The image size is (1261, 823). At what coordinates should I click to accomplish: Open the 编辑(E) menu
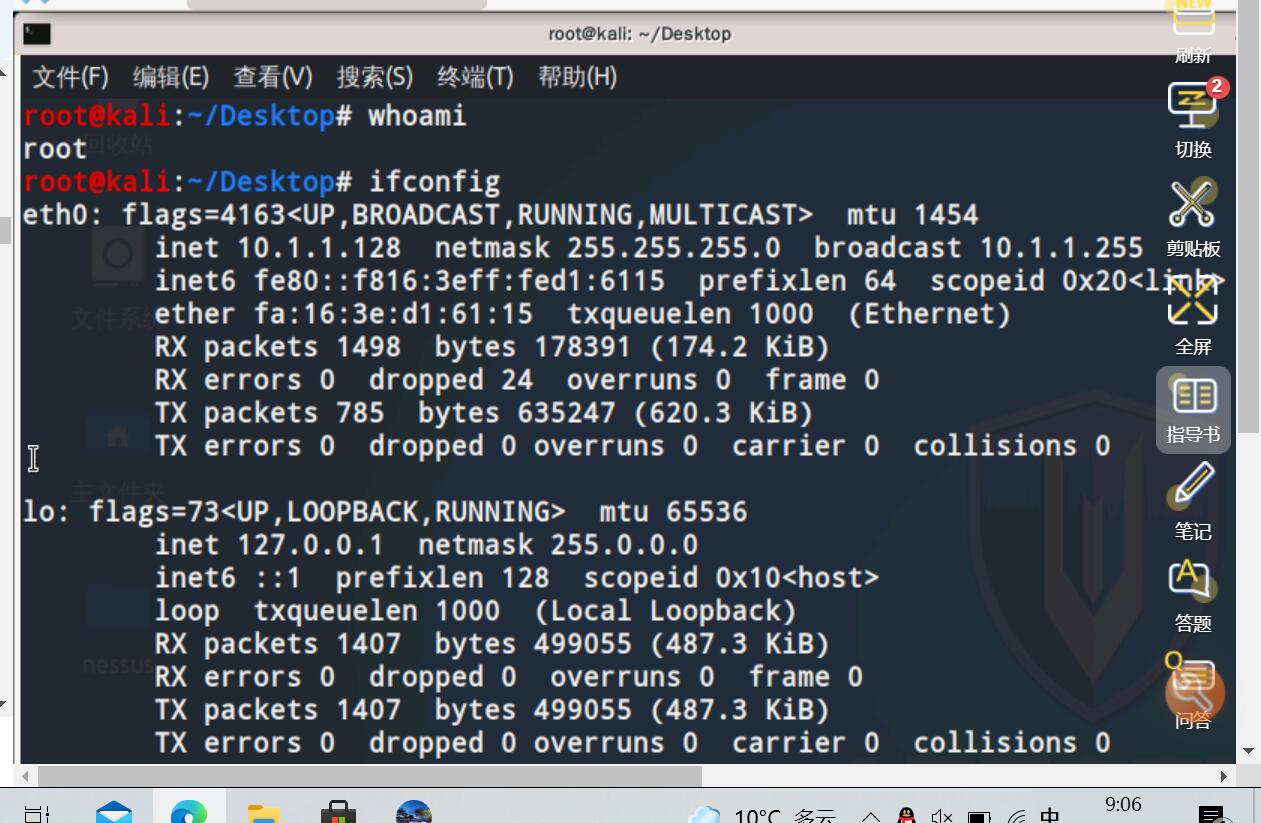tap(171, 77)
